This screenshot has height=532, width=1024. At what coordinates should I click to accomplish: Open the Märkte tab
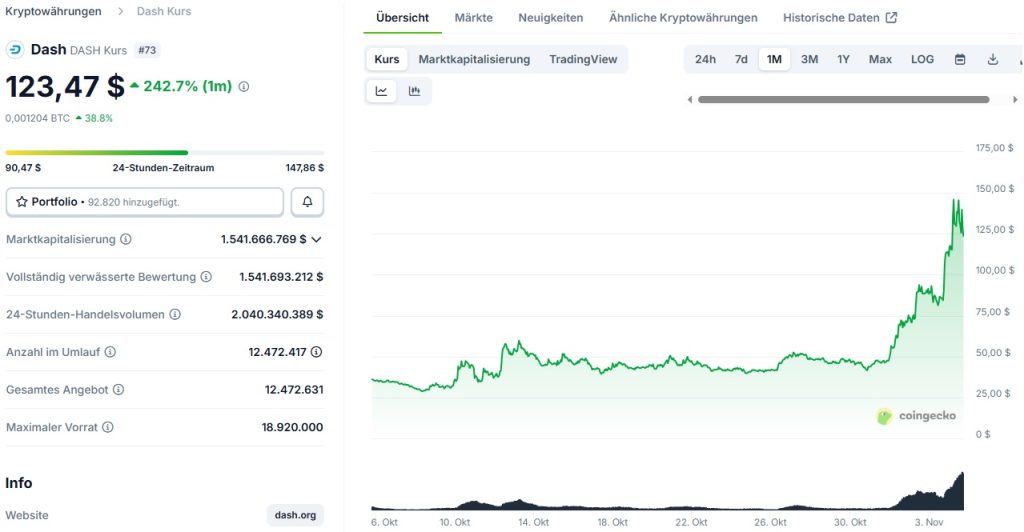tap(473, 18)
